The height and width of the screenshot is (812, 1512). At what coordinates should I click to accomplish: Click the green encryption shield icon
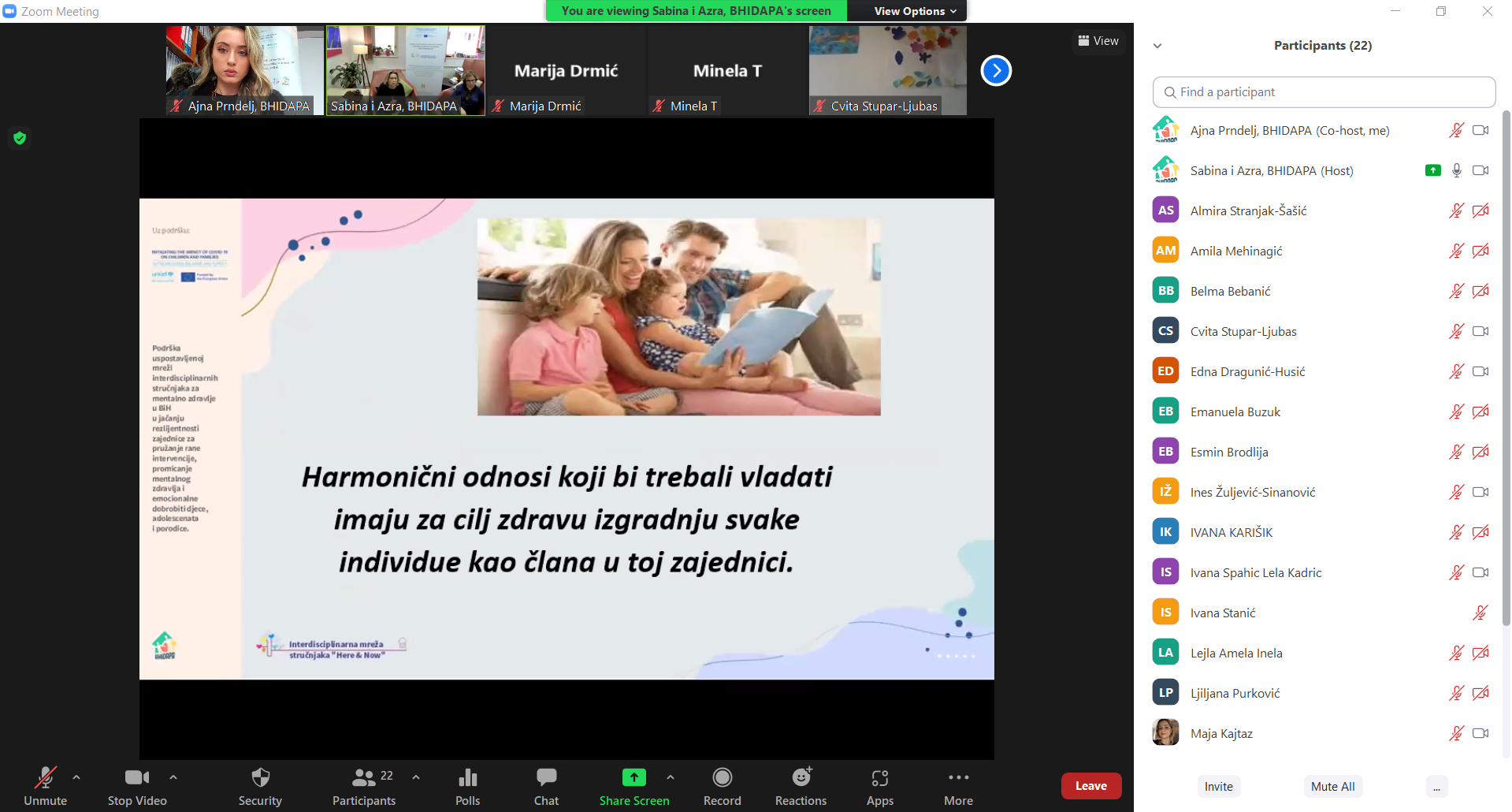tap(20, 139)
